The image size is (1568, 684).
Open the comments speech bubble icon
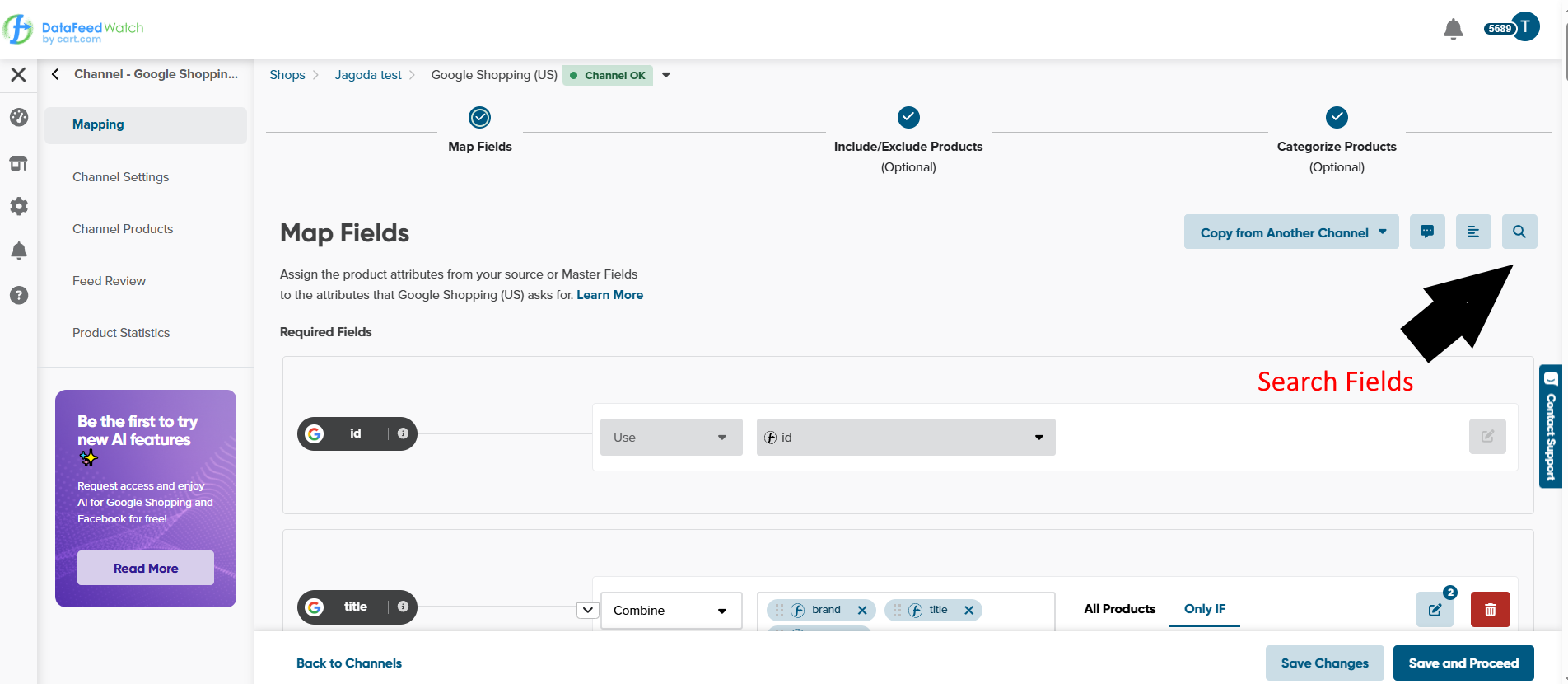[x=1426, y=232]
